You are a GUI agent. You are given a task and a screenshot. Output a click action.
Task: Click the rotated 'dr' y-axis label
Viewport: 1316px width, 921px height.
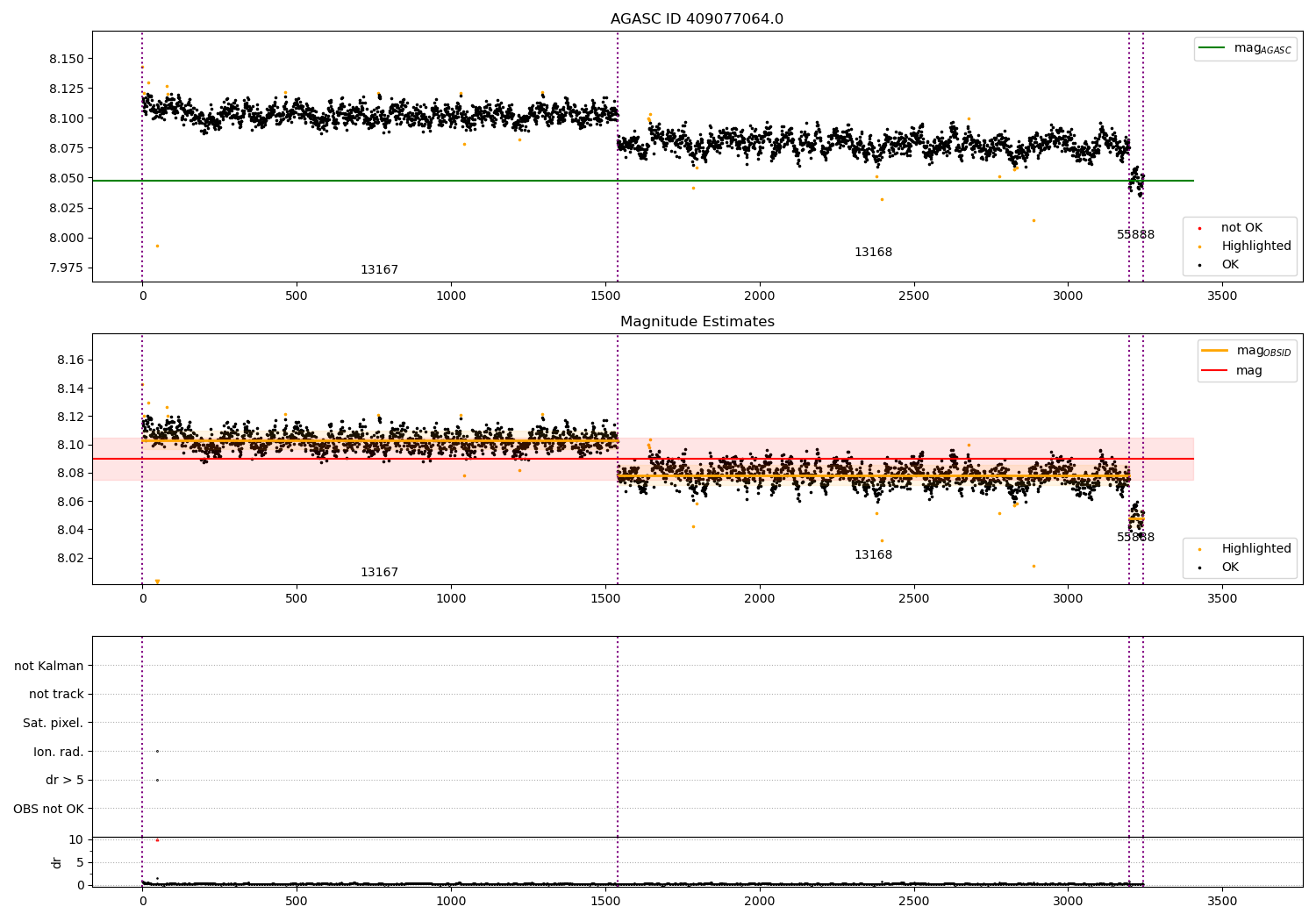pos(56,862)
